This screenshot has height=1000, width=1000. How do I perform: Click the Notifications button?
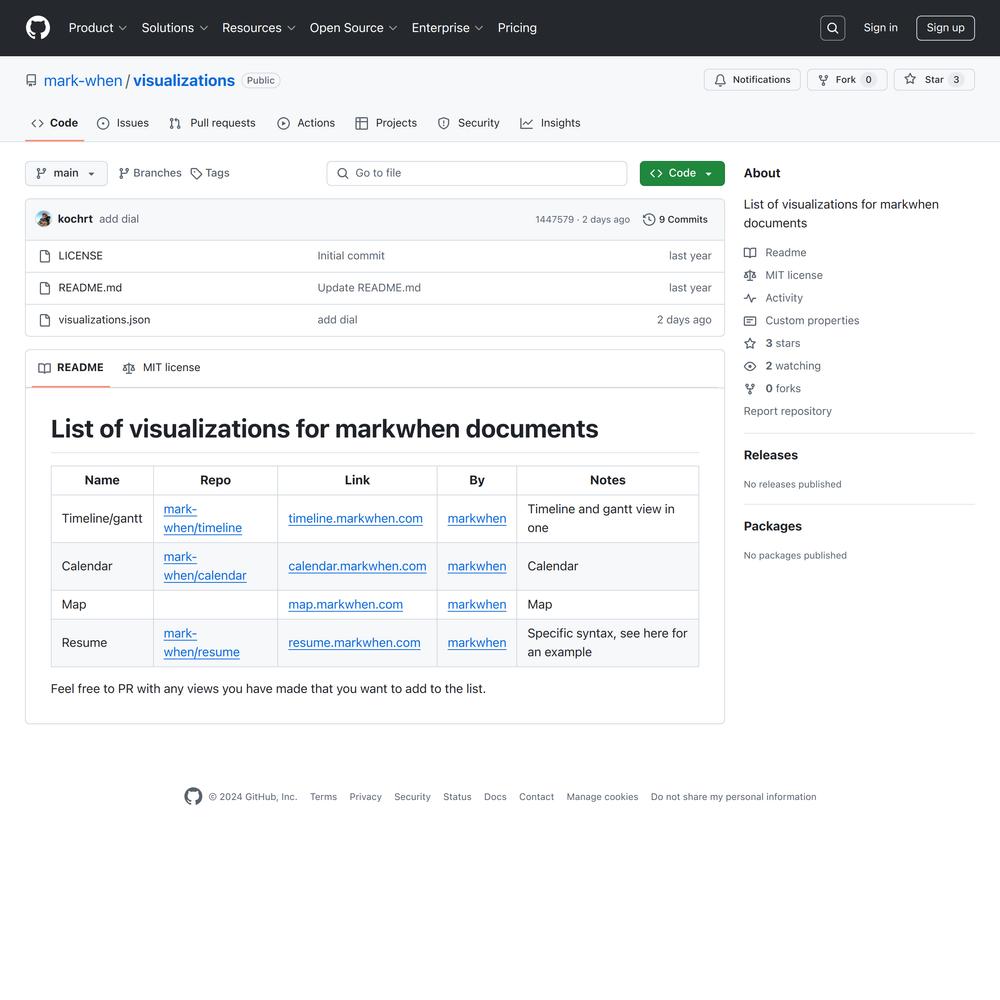click(752, 80)
